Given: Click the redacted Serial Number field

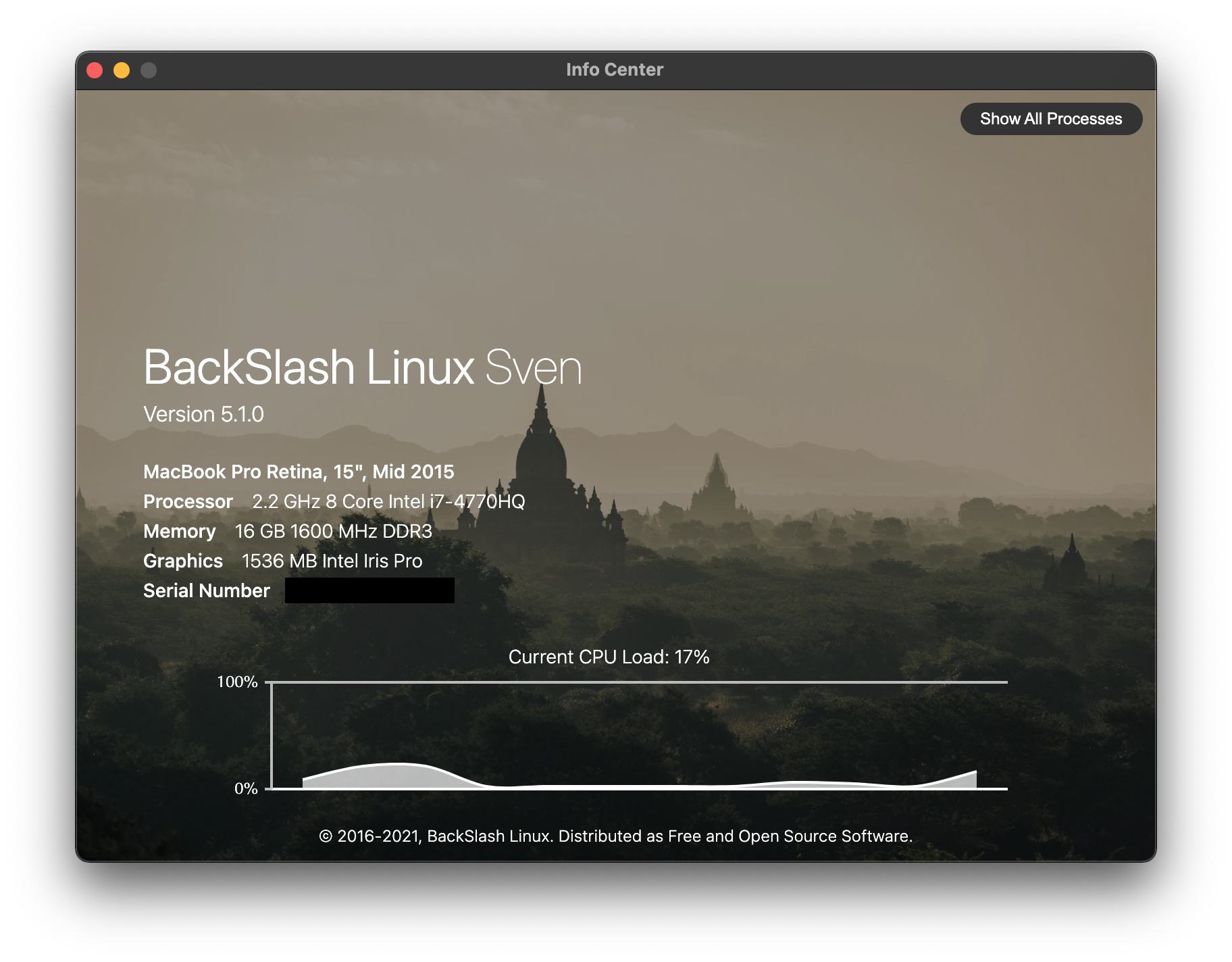Looking at the screenshot, I should tap(369, 590).
